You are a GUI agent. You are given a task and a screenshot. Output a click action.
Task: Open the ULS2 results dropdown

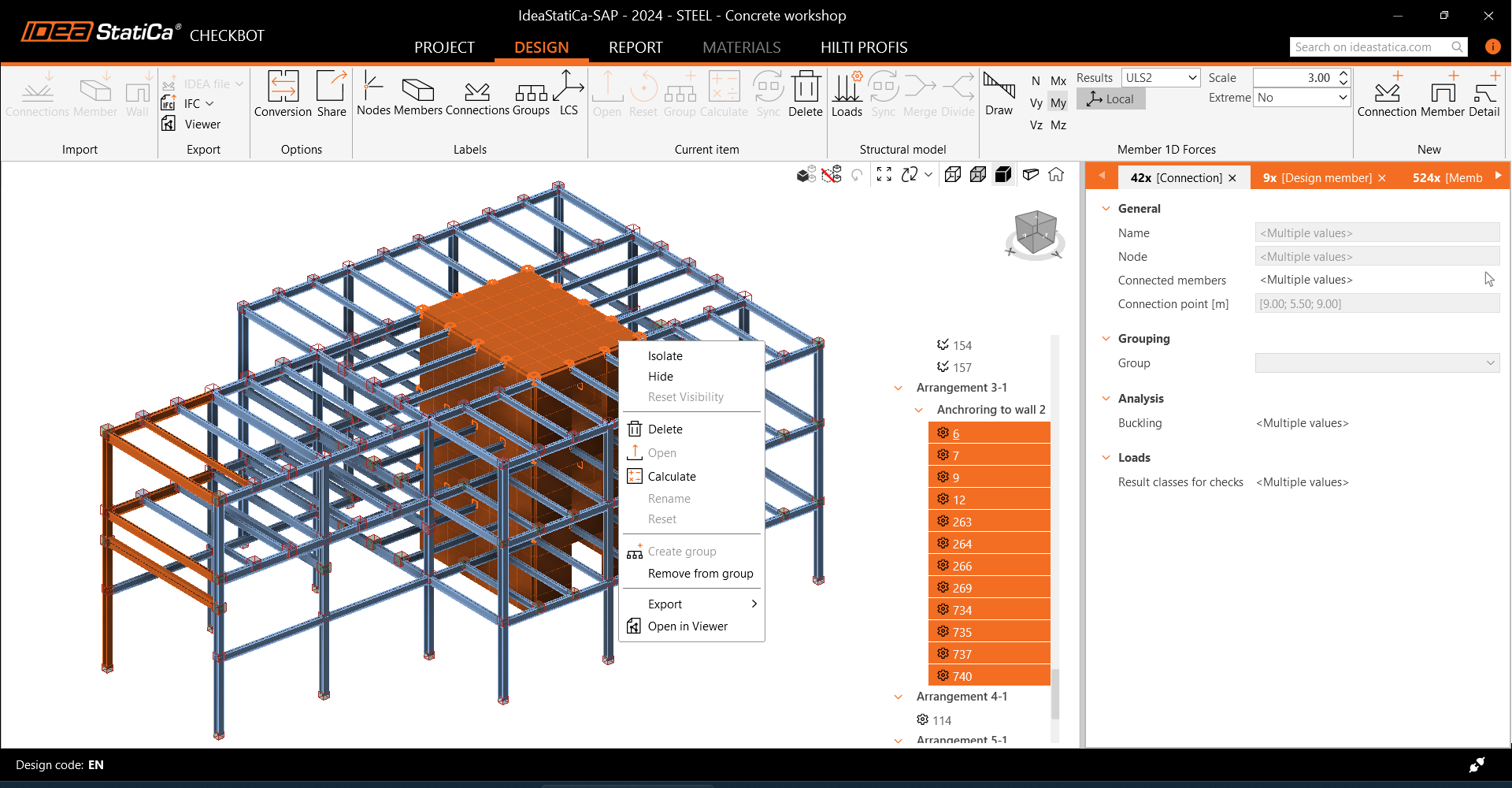point(1161,77)
